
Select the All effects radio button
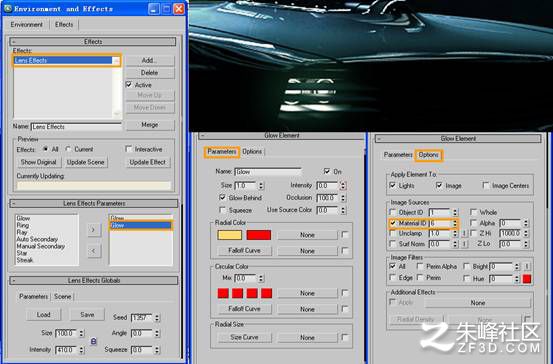(45, 149)
